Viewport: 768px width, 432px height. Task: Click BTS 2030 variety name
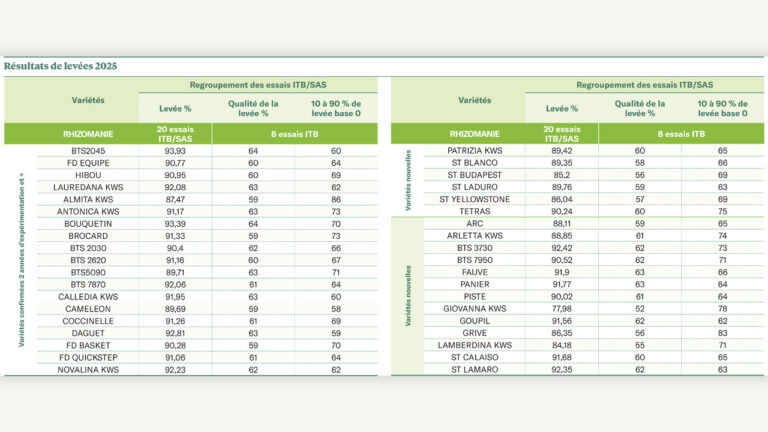[x=88, y=248]
